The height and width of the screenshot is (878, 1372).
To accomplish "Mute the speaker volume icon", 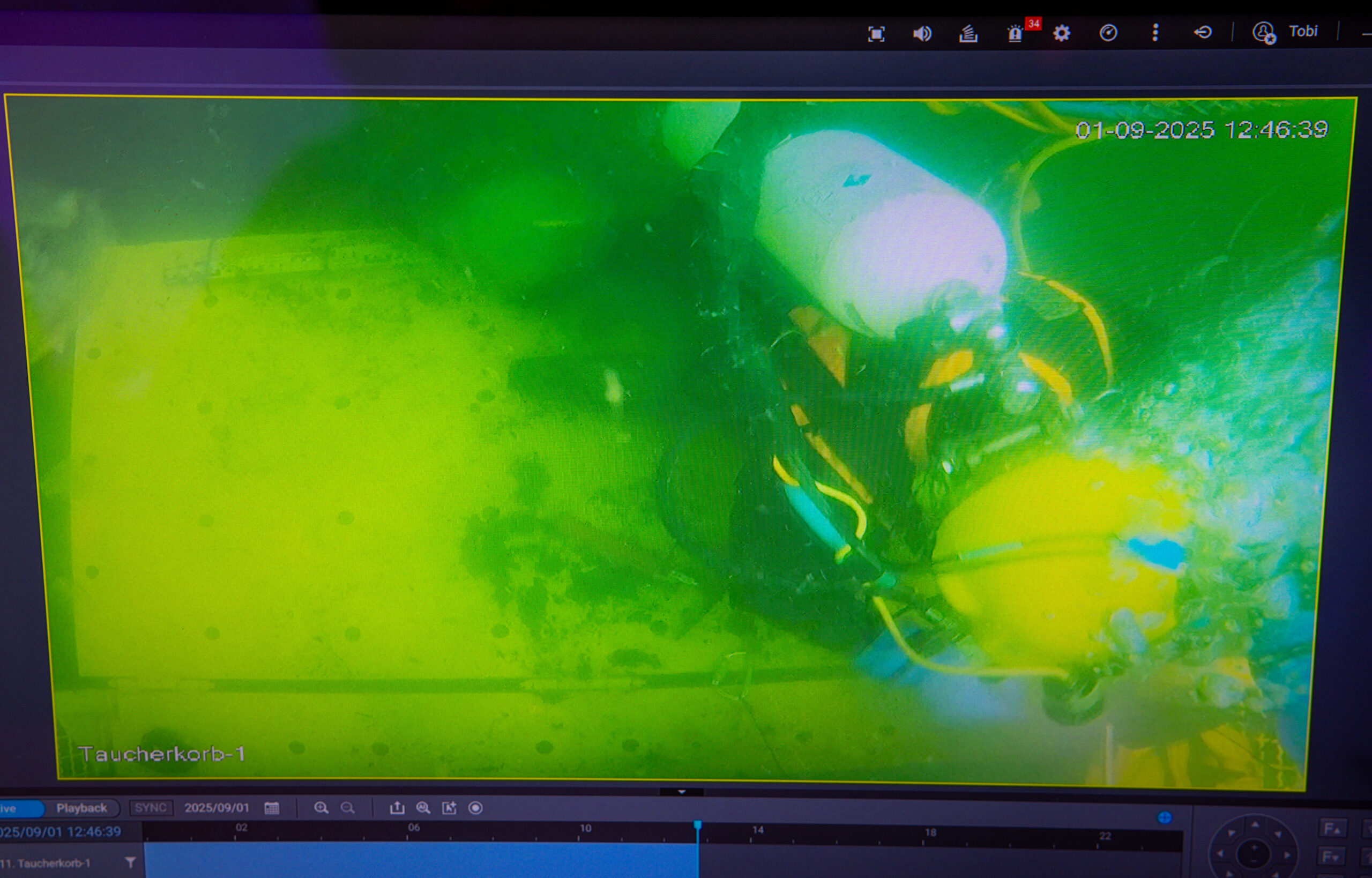I will [x=922, y=34].
